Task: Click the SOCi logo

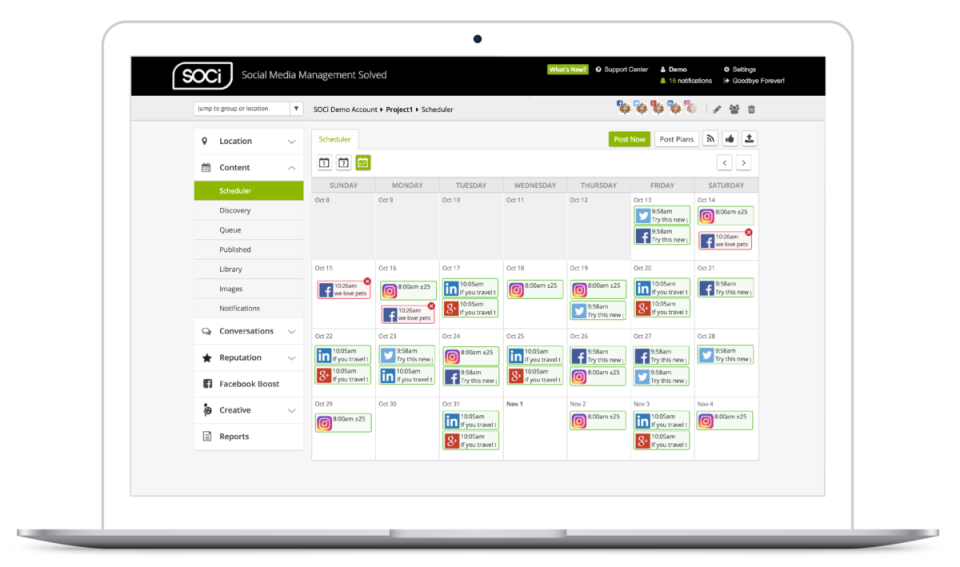Action: (203, 76)
